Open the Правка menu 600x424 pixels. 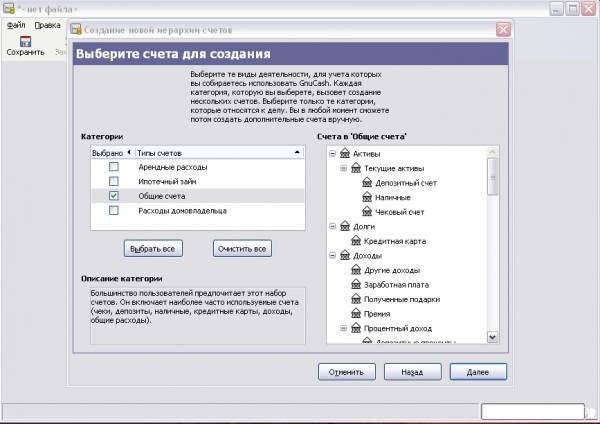(x=47, y=25)
